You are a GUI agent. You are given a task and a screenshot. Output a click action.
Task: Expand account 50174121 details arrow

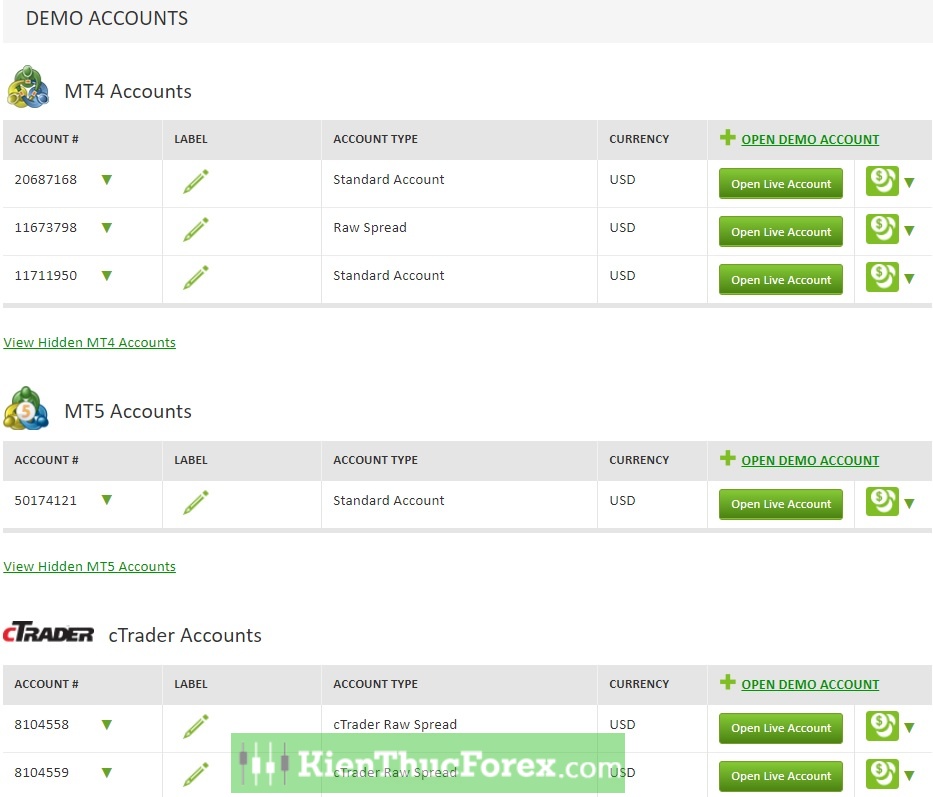(107, 500)
